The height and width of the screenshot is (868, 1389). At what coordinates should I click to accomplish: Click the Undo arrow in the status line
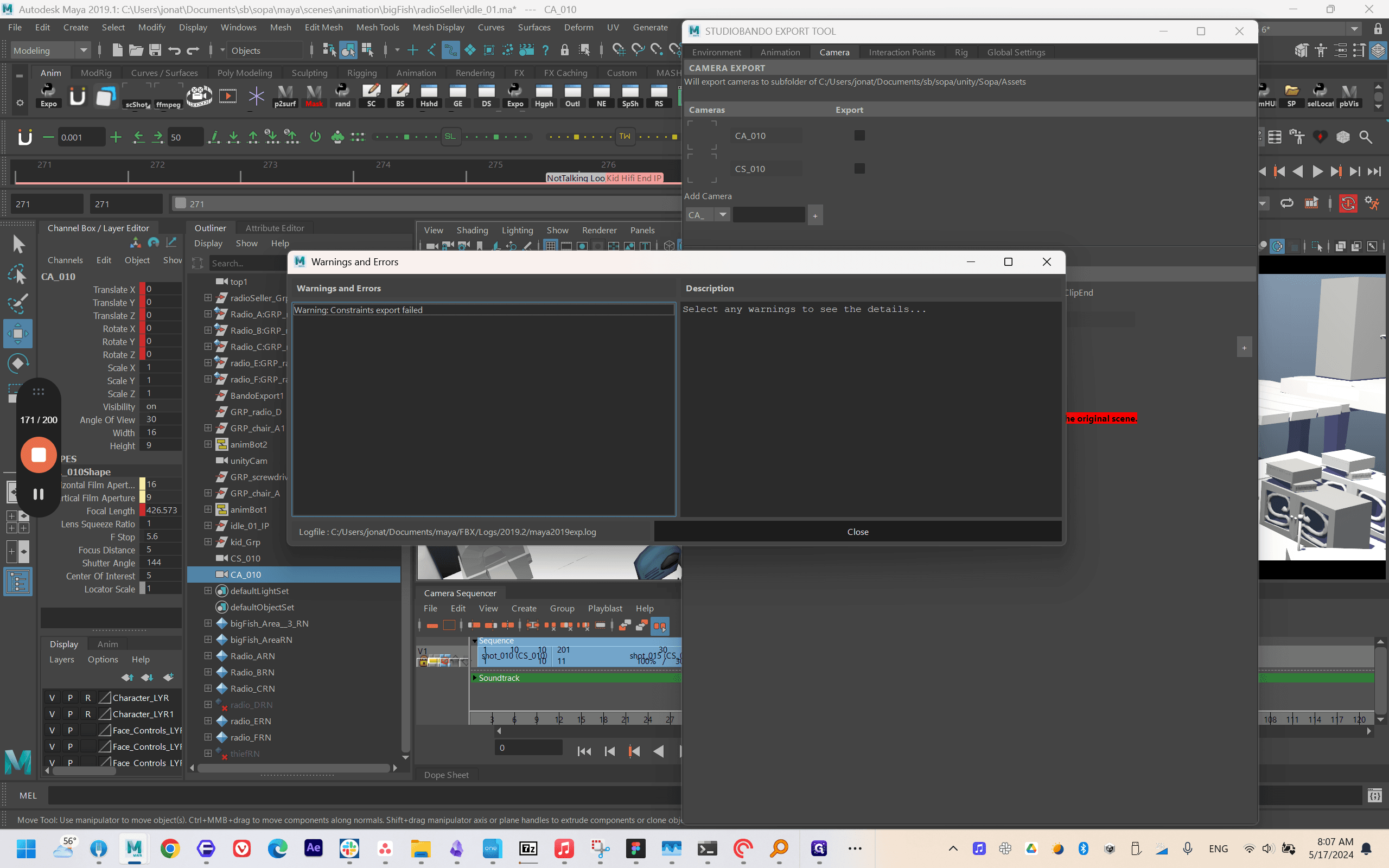pos(175,50)
